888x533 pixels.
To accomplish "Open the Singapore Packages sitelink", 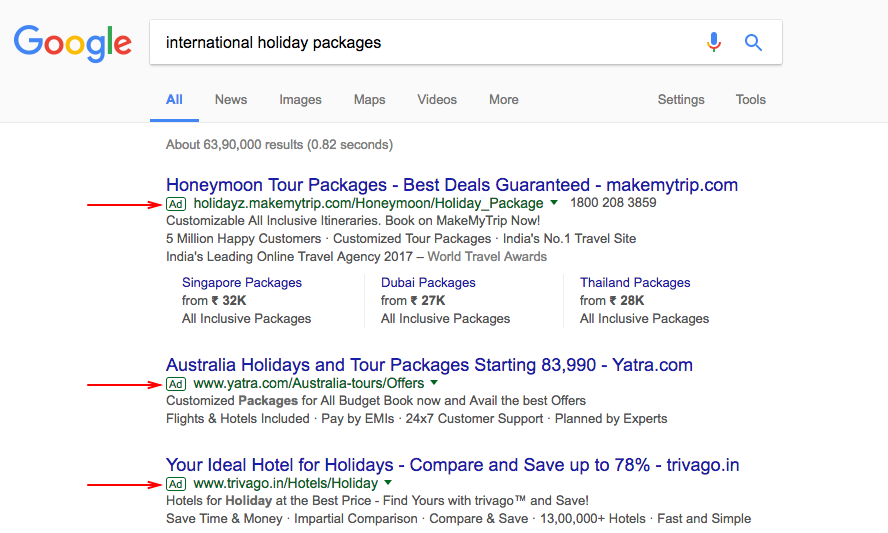I will pyautogui.click(x=241, y=283).
